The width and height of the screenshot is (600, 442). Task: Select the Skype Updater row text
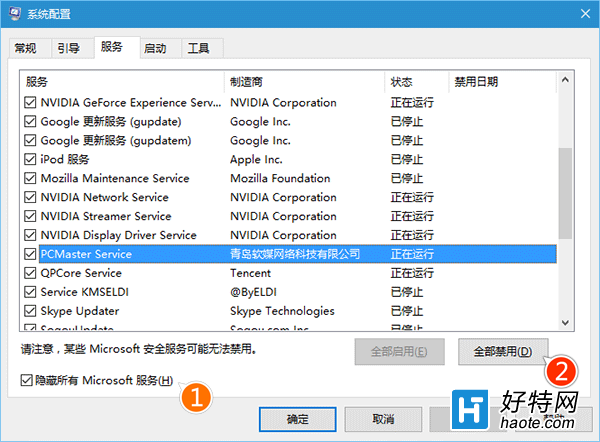point(80,311)
